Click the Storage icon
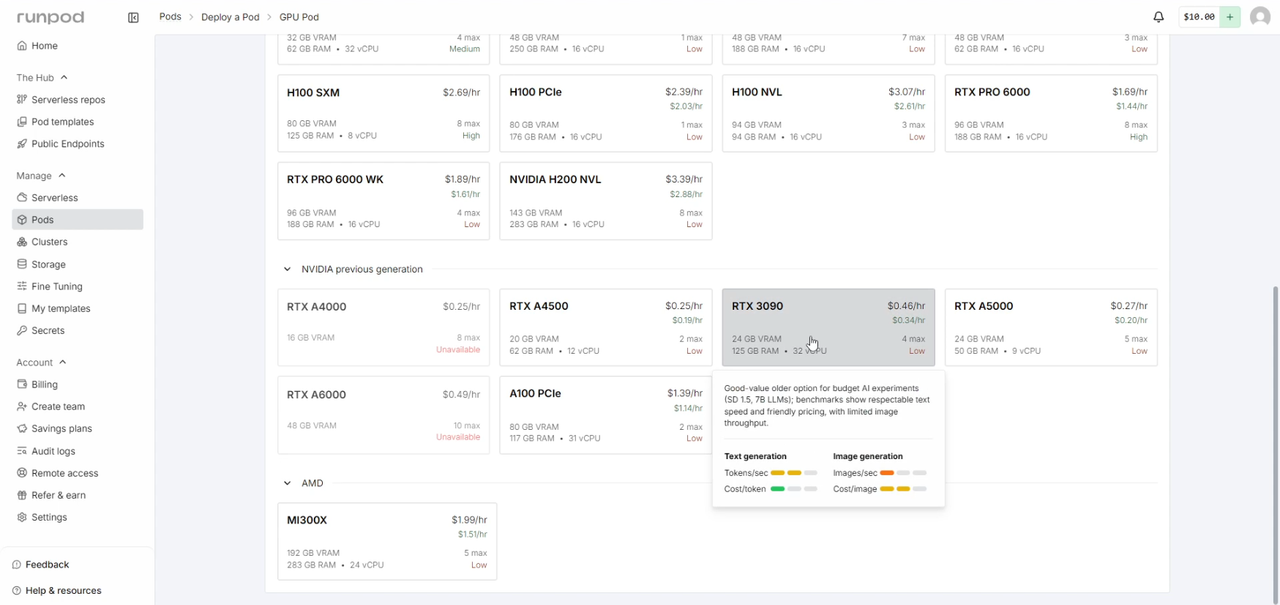This screenshot has height=605, width=1280. coord(22,265)
